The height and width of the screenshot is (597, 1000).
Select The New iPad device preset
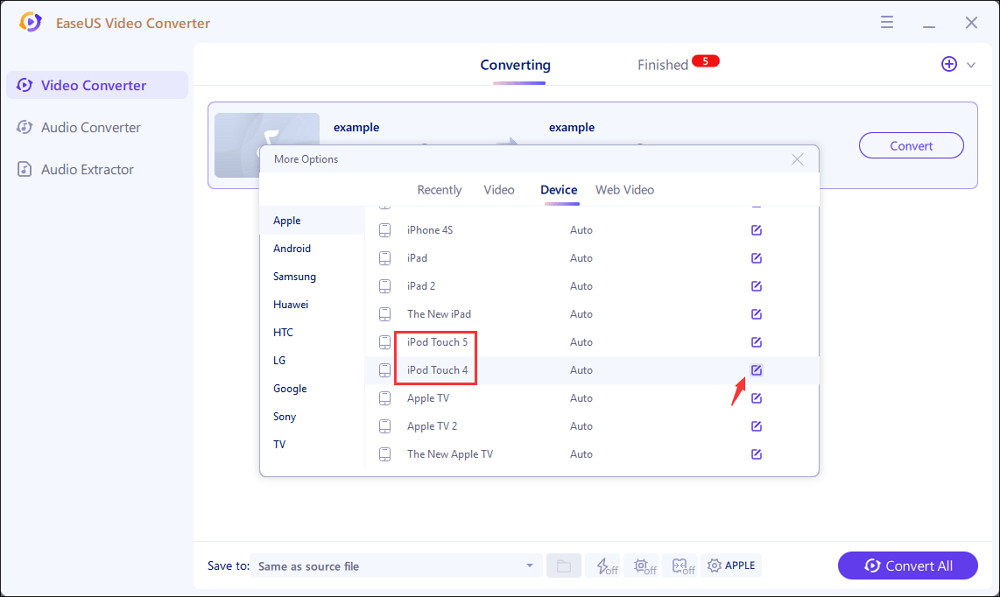pyautogui.click(x=438, y=314)
